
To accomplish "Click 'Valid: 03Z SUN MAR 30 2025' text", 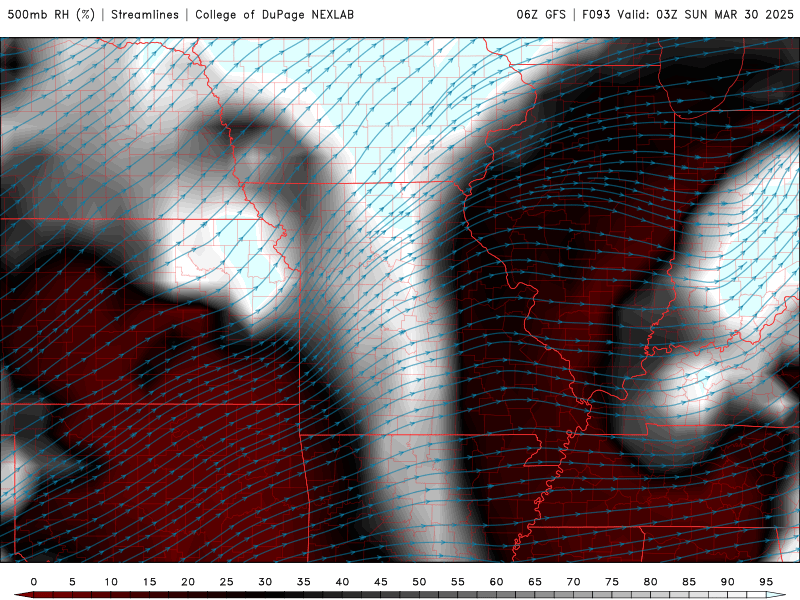I will click(705, 15).
